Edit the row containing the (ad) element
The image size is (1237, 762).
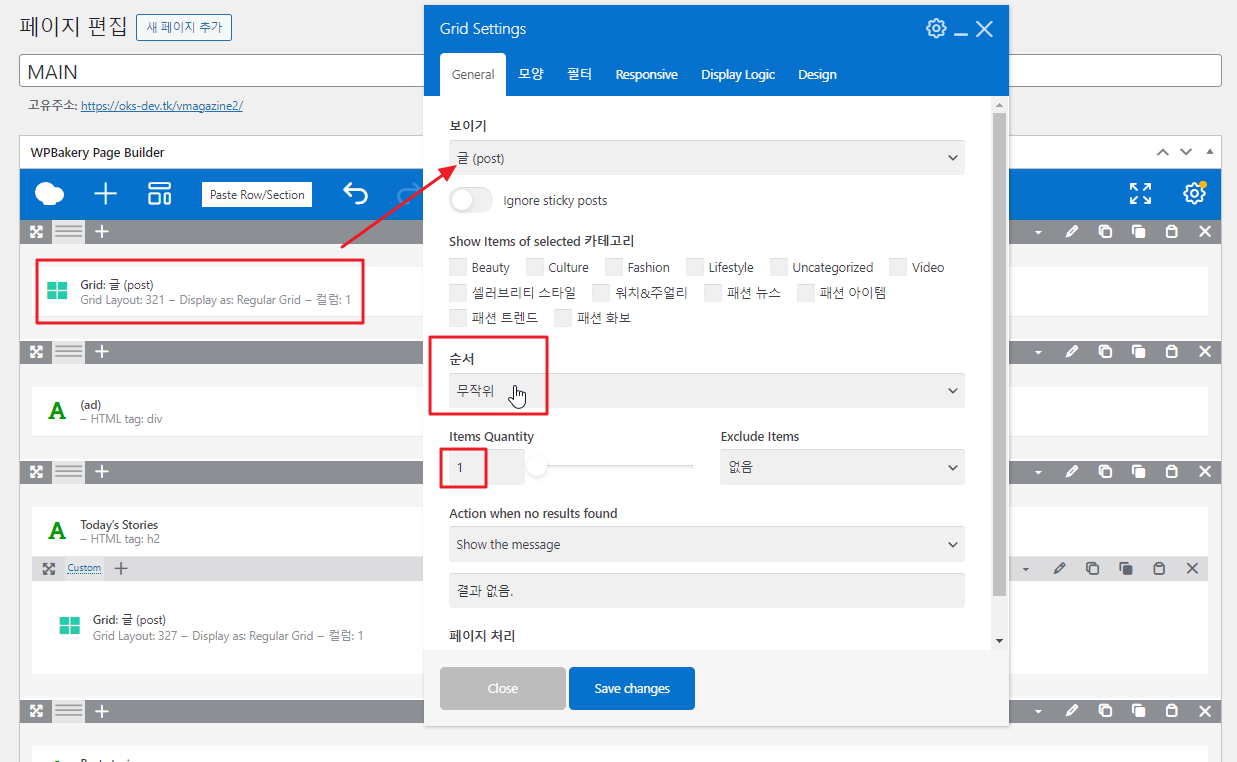click(x=1072, y=352)
